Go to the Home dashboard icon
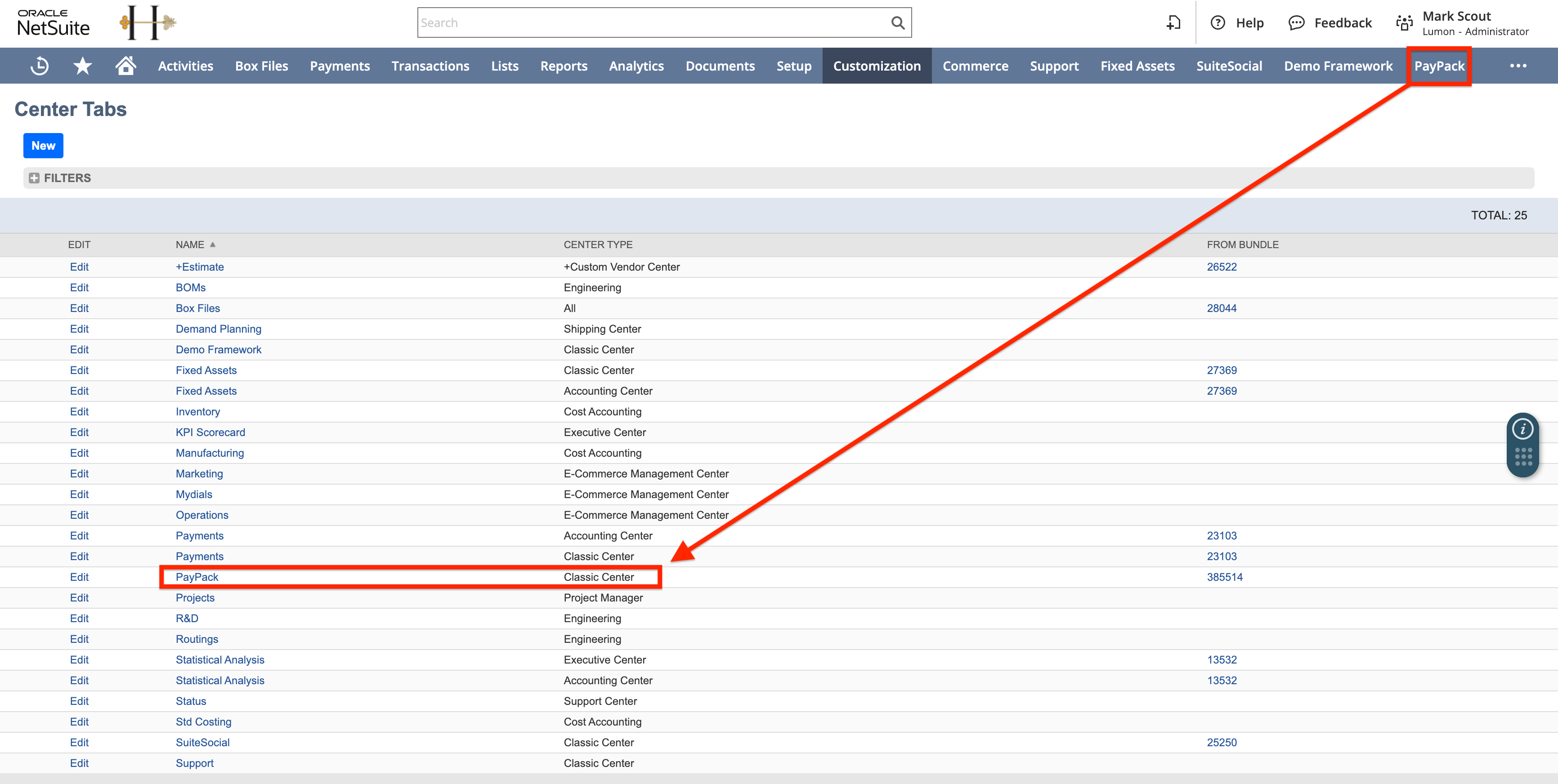 point(126,66)
